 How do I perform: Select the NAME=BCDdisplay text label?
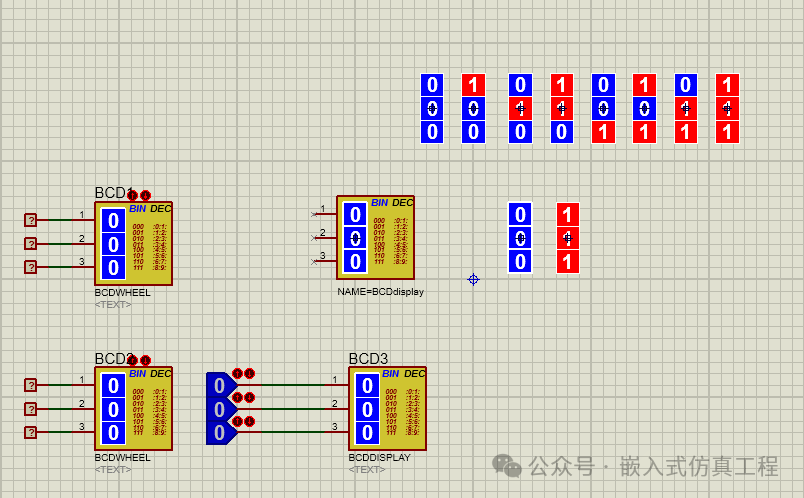[x=380, y=293]
